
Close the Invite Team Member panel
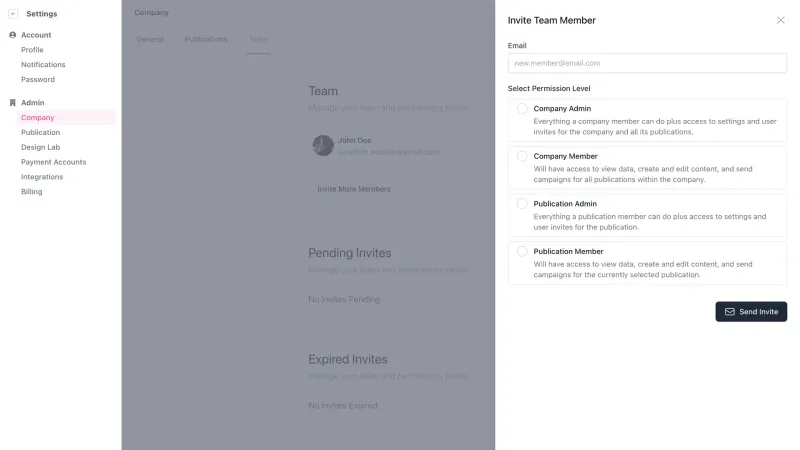781,20
